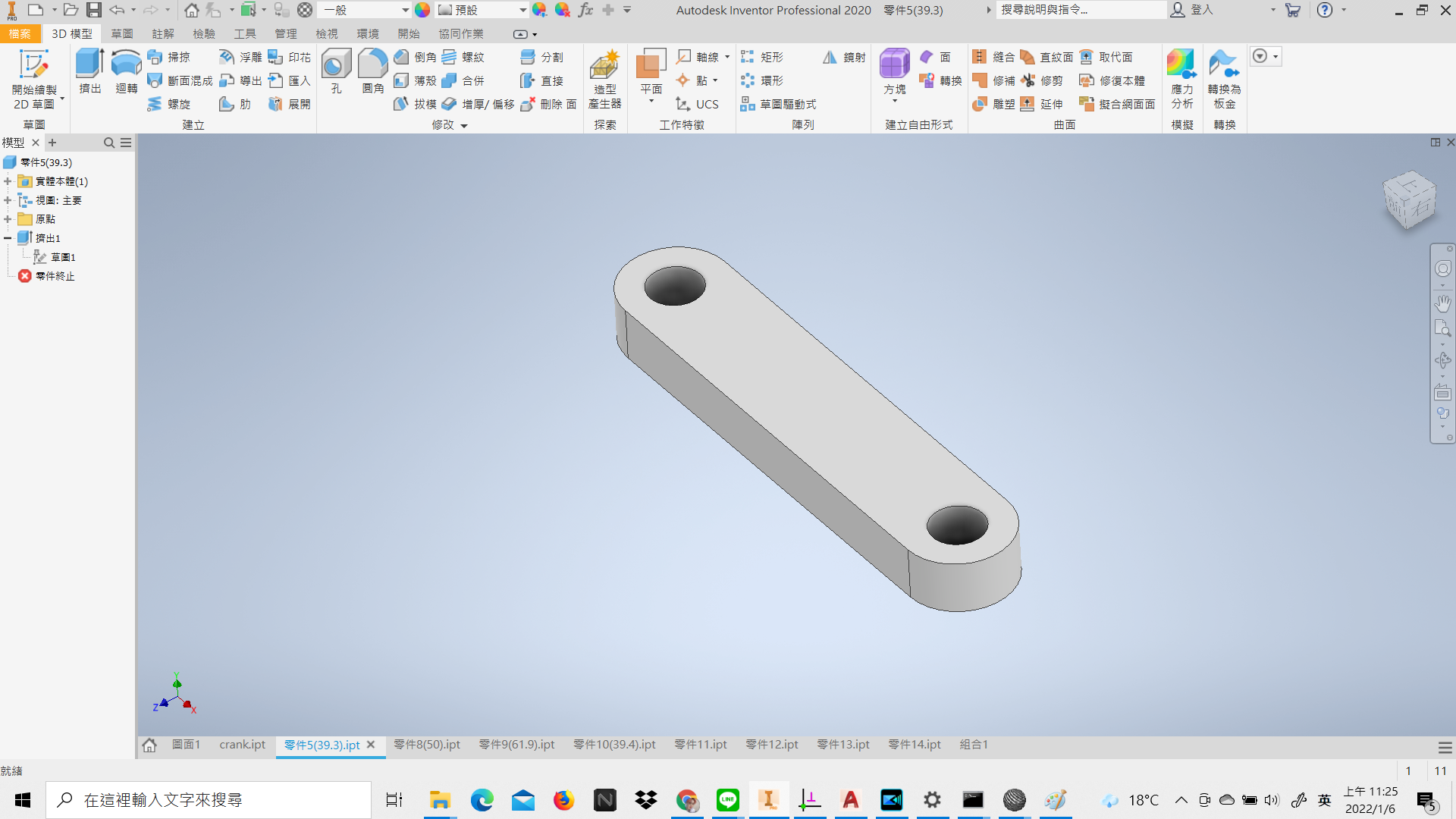Open the 草圖 ribbon tab

(x=122, y=34)
